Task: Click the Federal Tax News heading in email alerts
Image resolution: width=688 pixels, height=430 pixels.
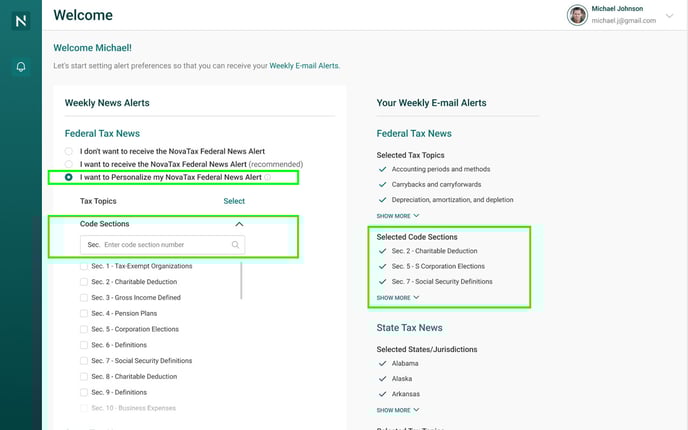Action: pyautogui.click(x=414, y=133)
